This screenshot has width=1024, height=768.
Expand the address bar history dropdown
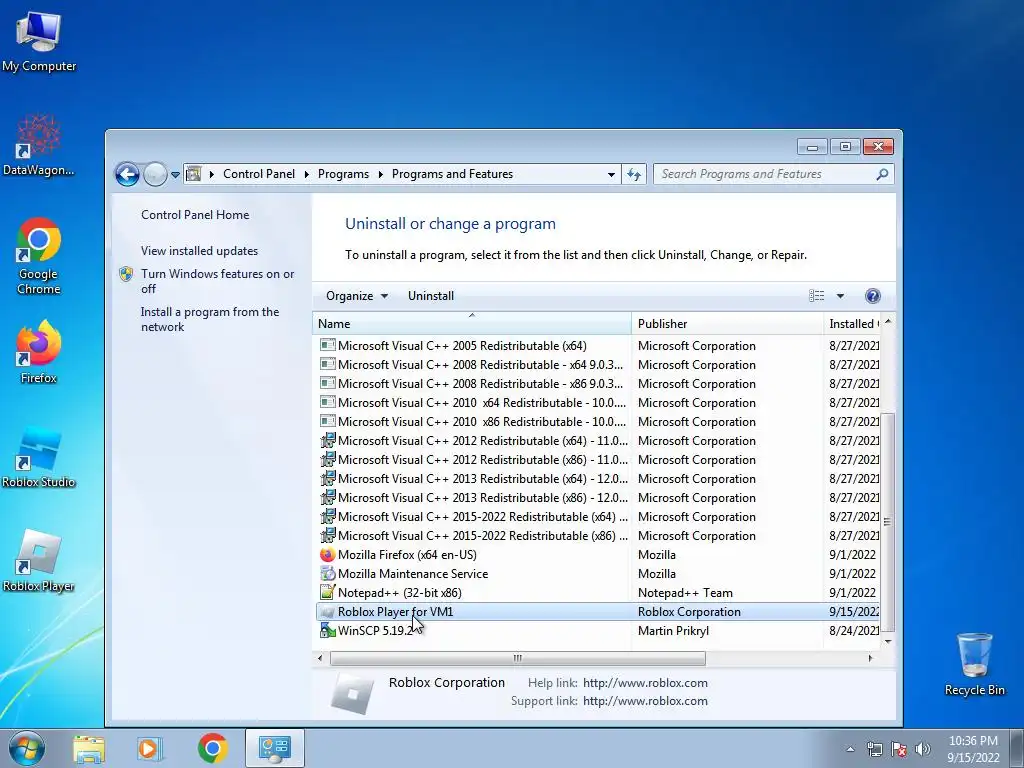tap(611, 174)
